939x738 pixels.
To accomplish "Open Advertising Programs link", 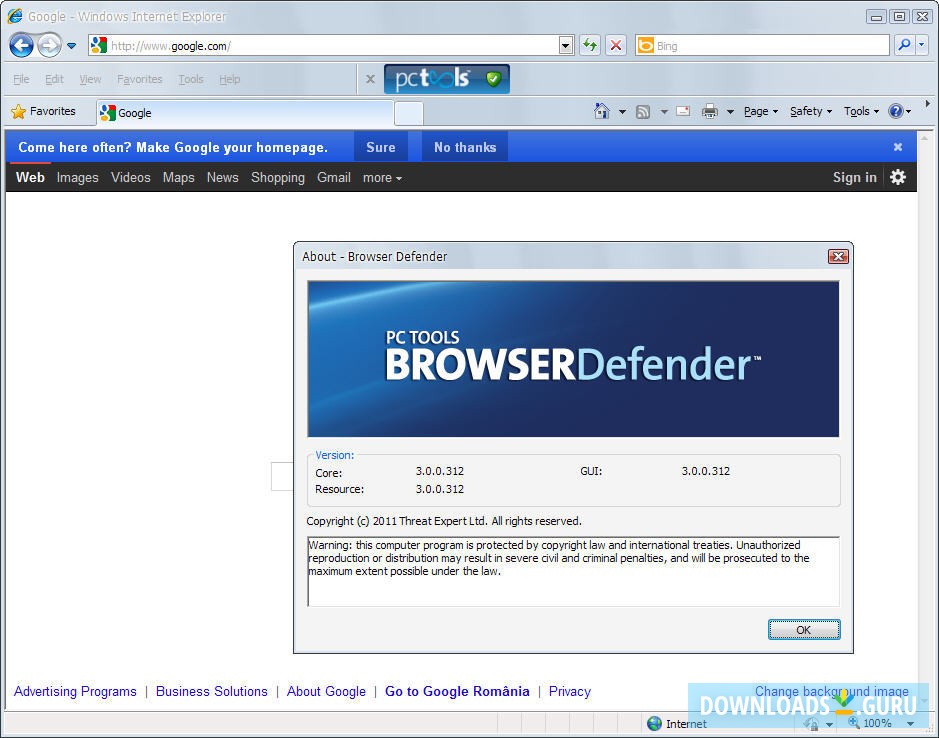I will tap(75, 691).
